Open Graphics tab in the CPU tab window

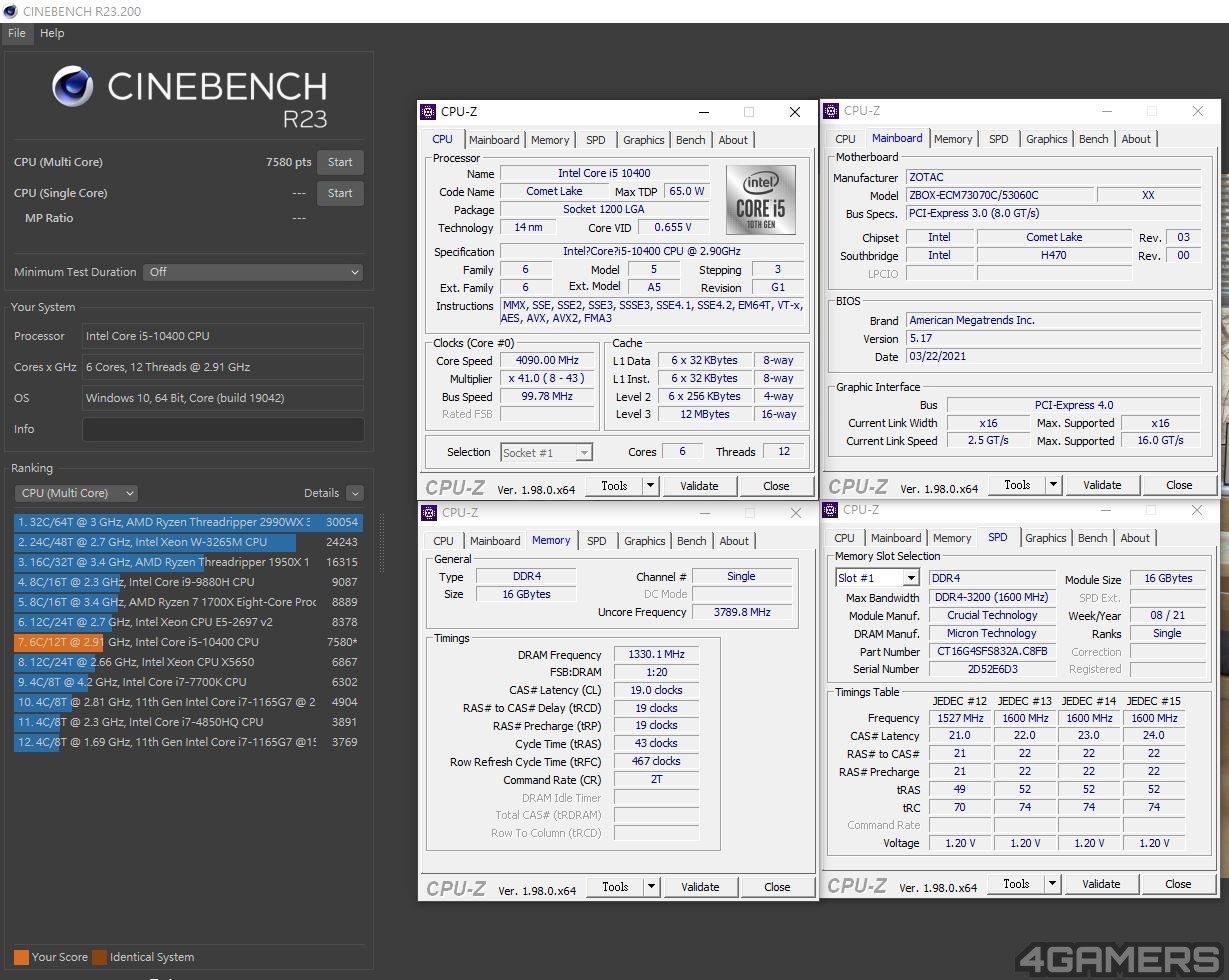coord(643,140)
